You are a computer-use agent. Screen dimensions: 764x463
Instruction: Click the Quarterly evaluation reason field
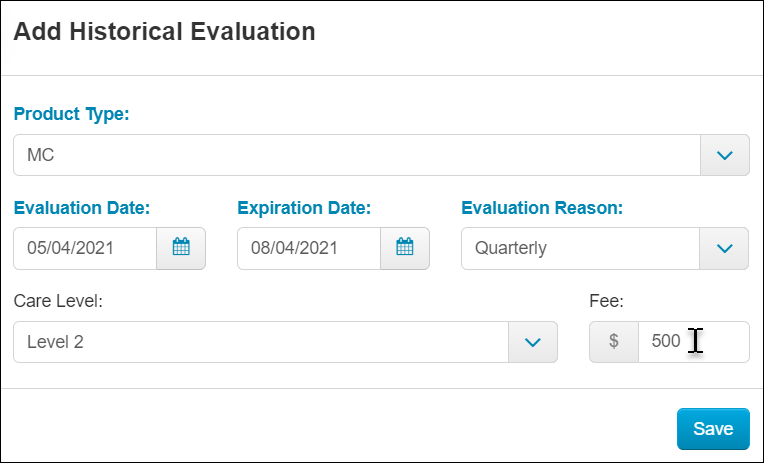pyautogui.click(x=580, y=248)
